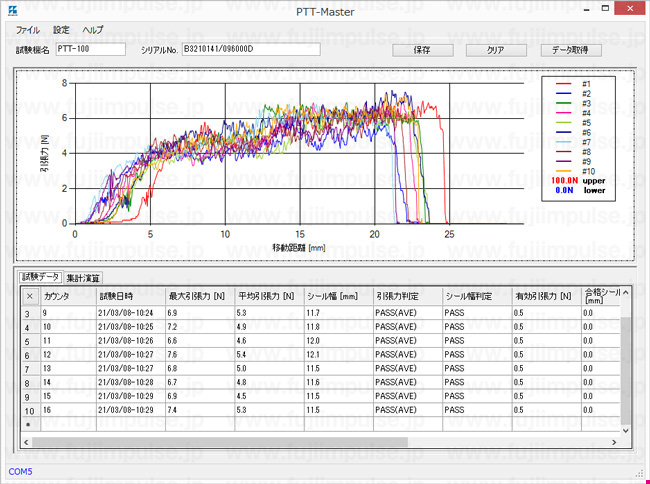Open the 設定 menu
The height and width of the screenshot is (484, 650).
point(62,30)
